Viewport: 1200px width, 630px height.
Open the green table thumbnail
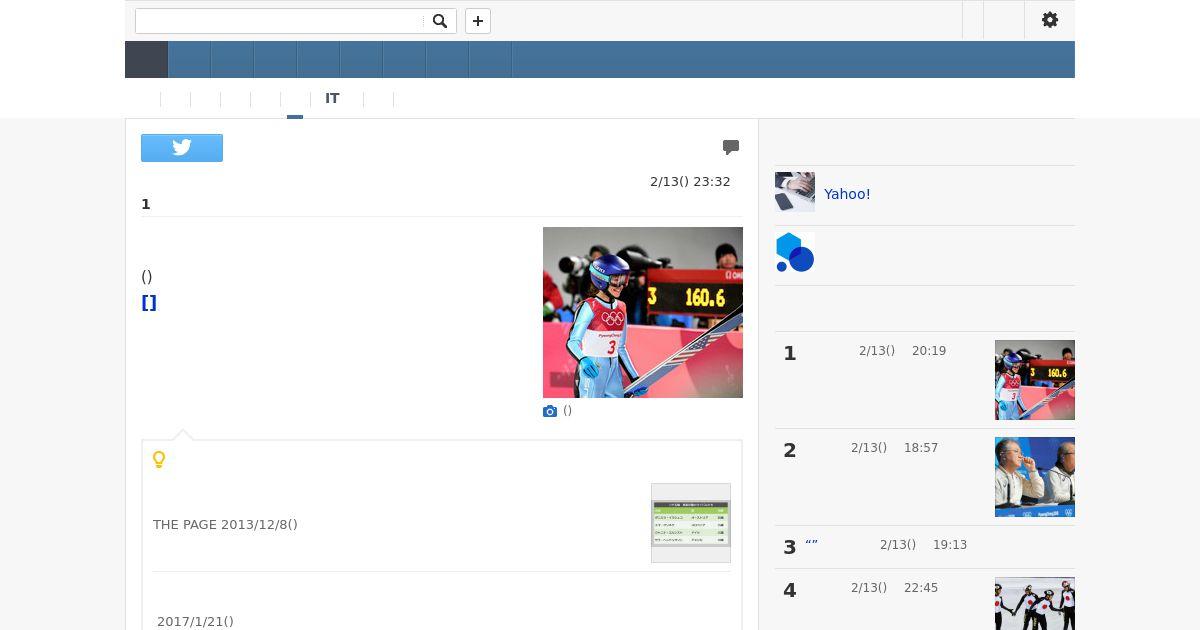pyautogui.click(x=691, y=523)
